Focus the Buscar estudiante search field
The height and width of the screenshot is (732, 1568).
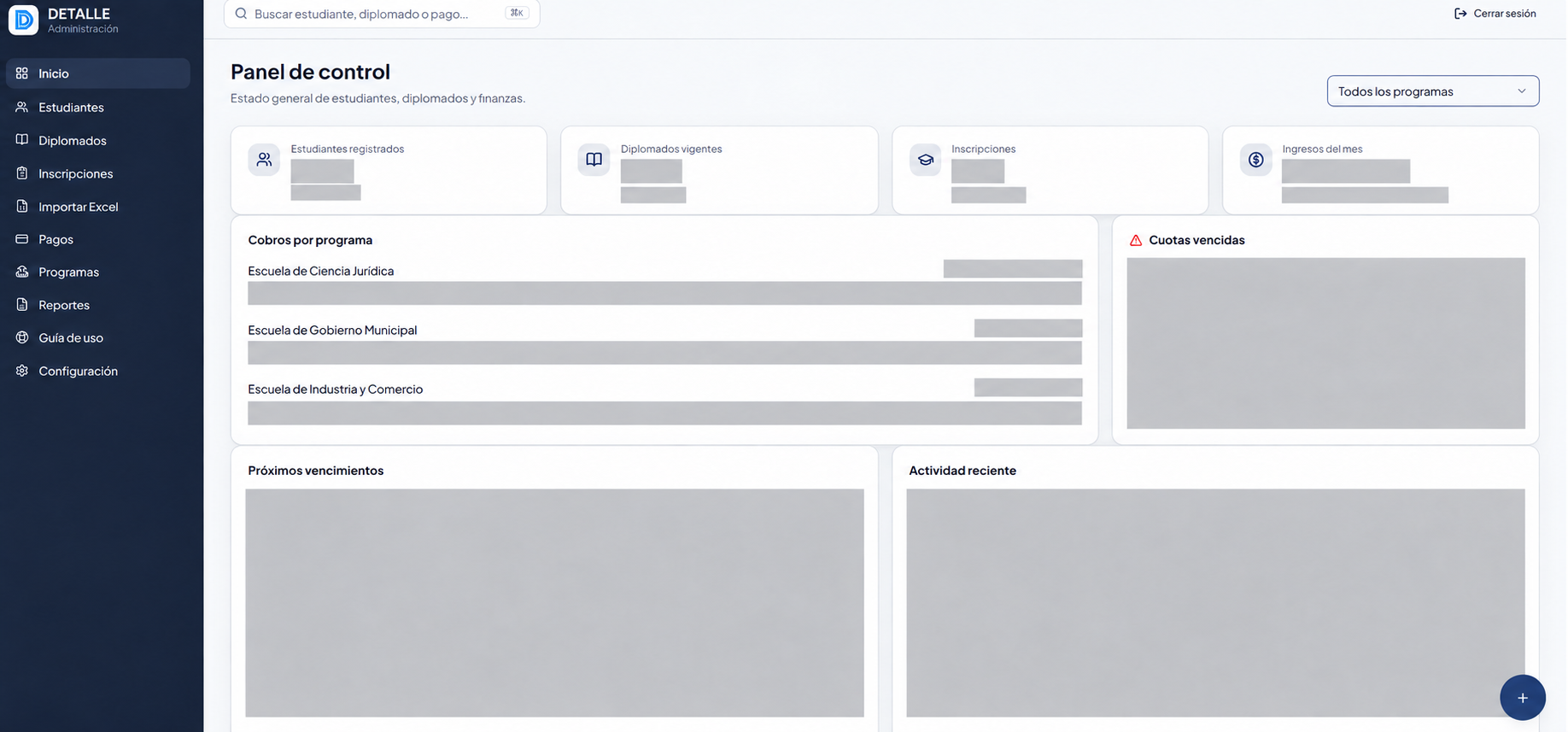click(x=382, y=14)
